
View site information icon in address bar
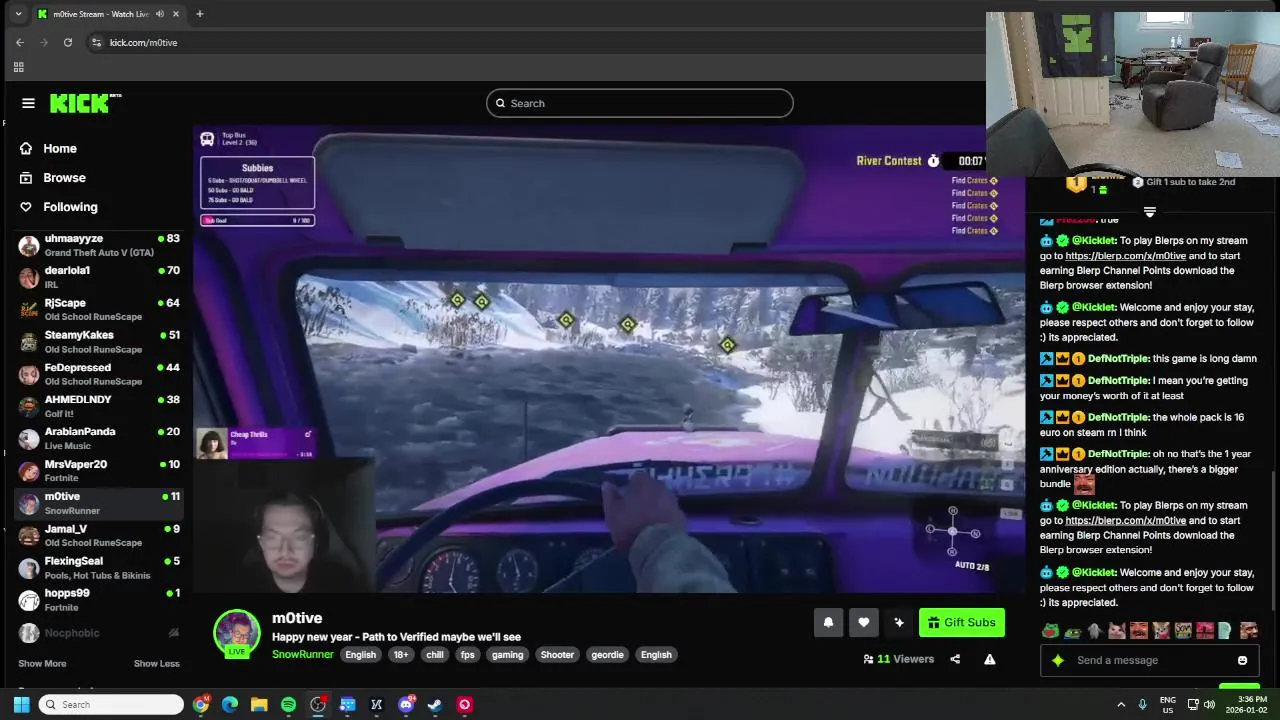(96, 42)
